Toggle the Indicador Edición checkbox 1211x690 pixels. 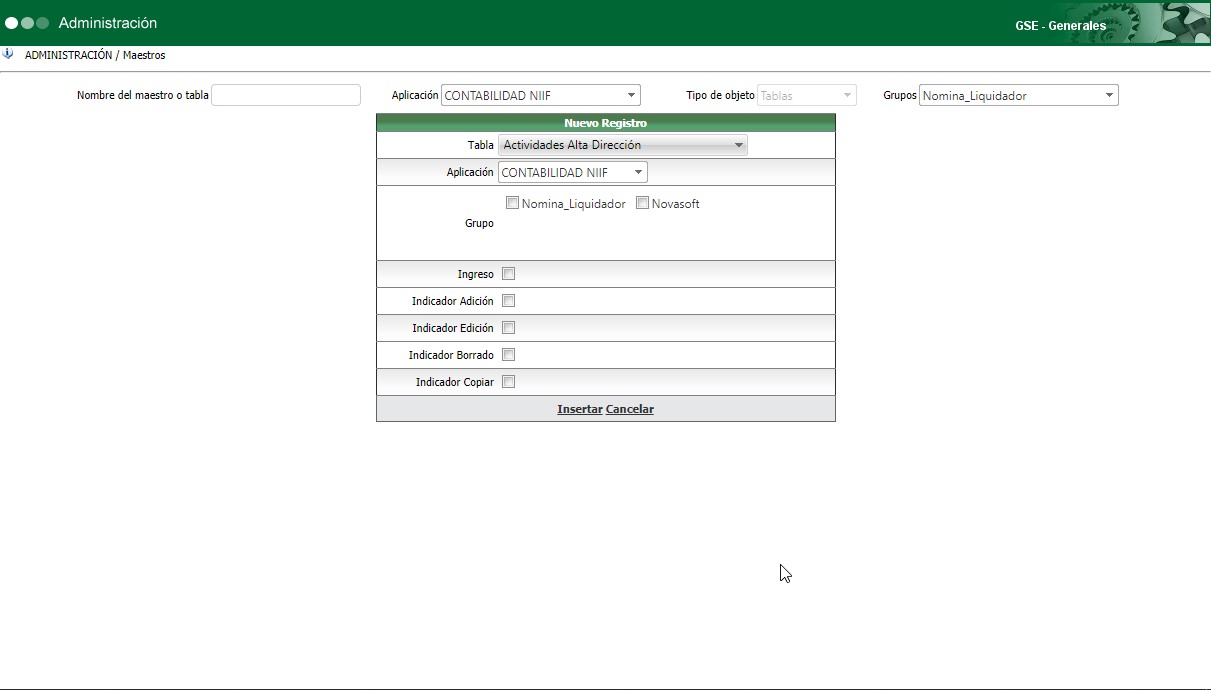508,328
